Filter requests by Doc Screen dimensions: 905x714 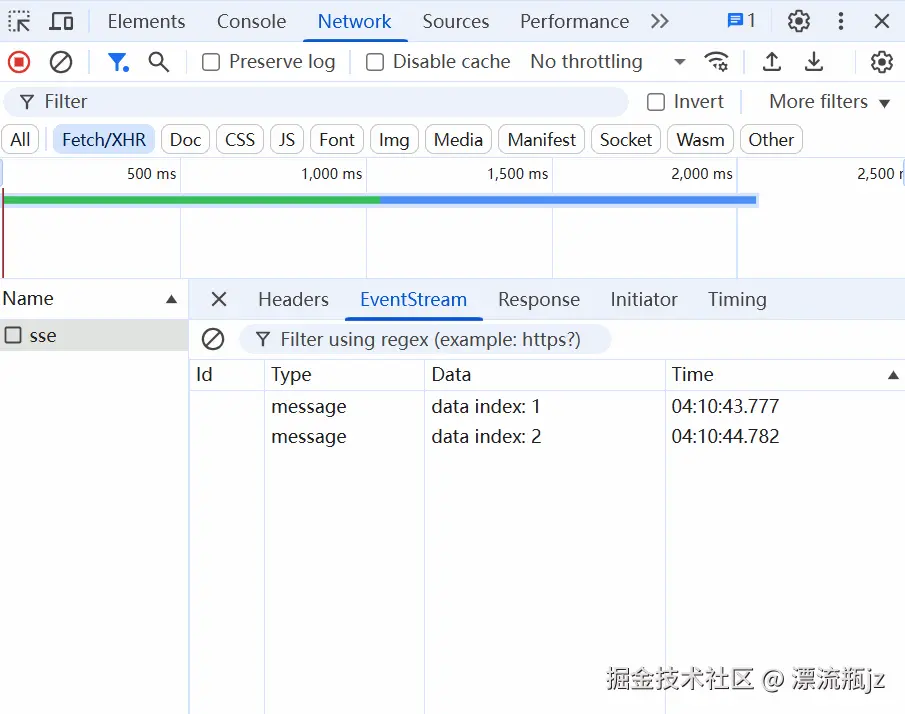click(185, 140)
